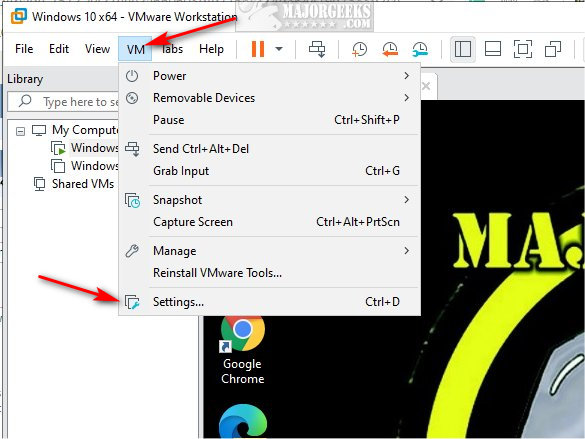
Task: Close the open VM menu
Action: [135, 49]
